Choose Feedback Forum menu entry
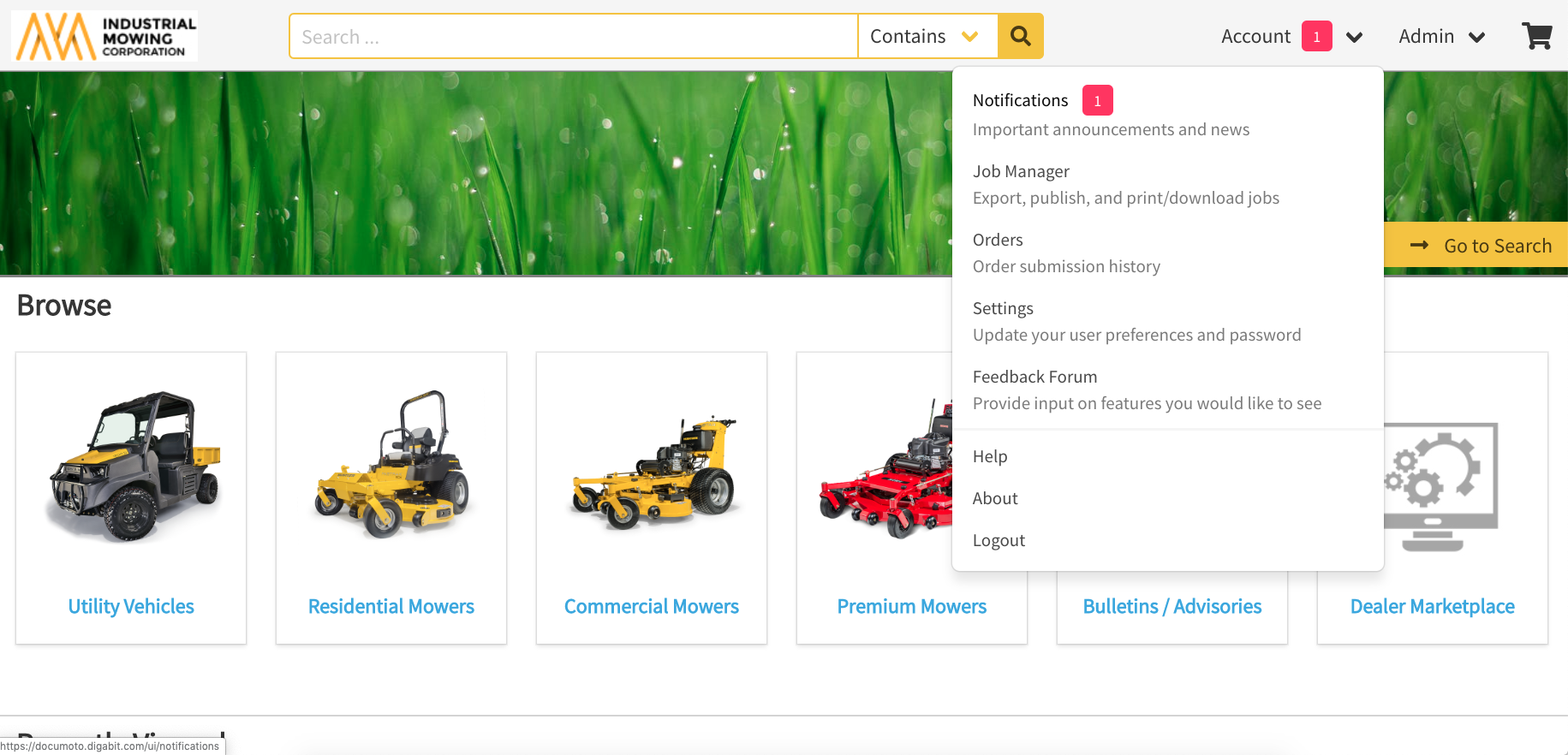The image size is (1568, 755). pos(1034,377)
